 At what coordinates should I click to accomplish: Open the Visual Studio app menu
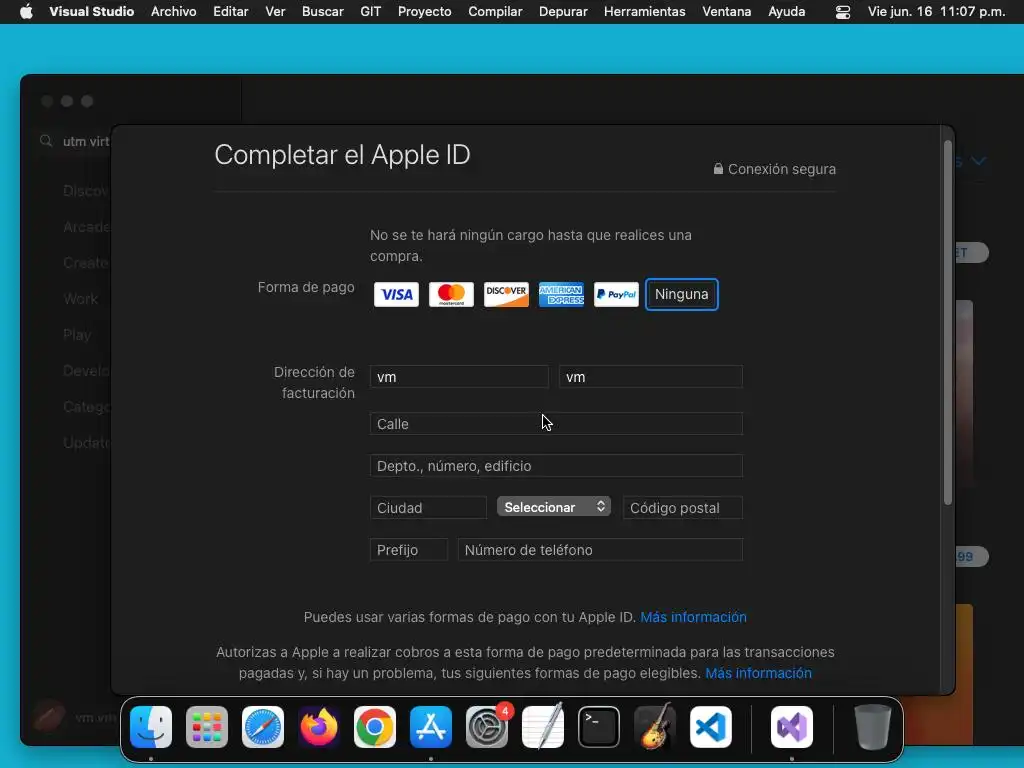pos(91,12)
